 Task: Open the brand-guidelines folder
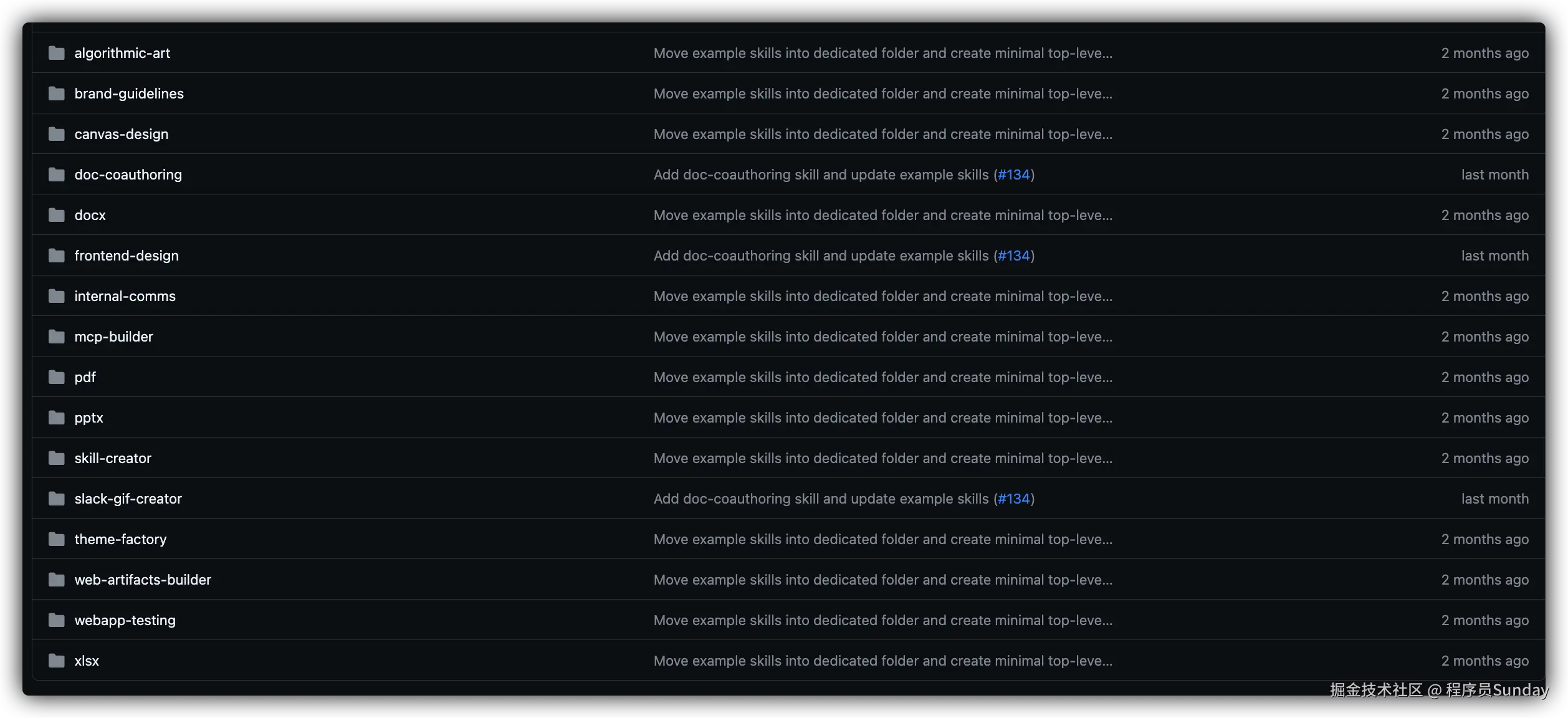click(129, 93)
